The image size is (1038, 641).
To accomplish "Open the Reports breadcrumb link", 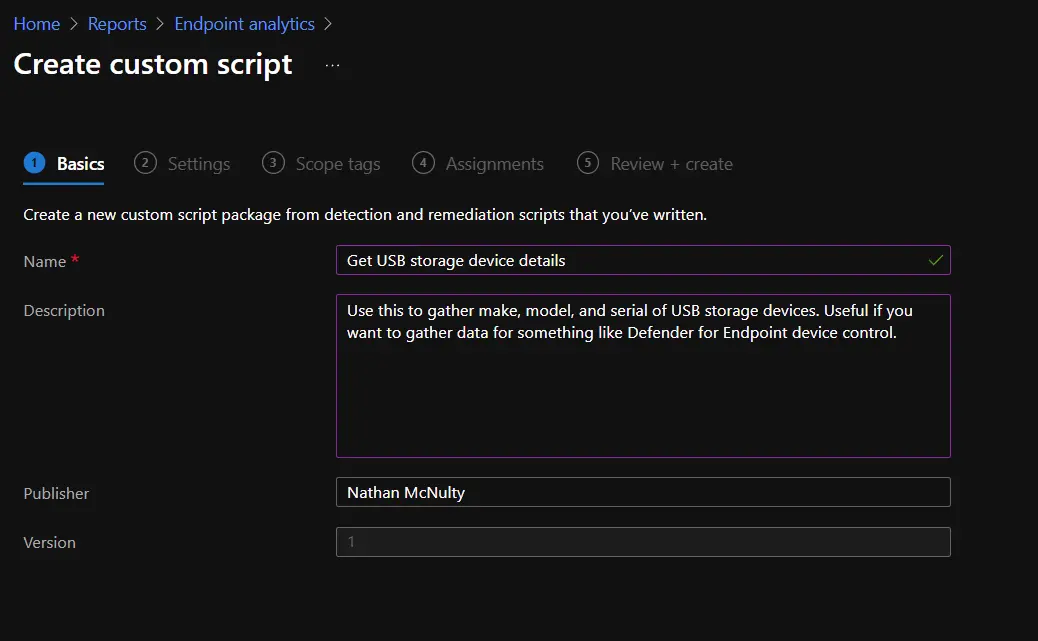I will click(x=117, y=24).
